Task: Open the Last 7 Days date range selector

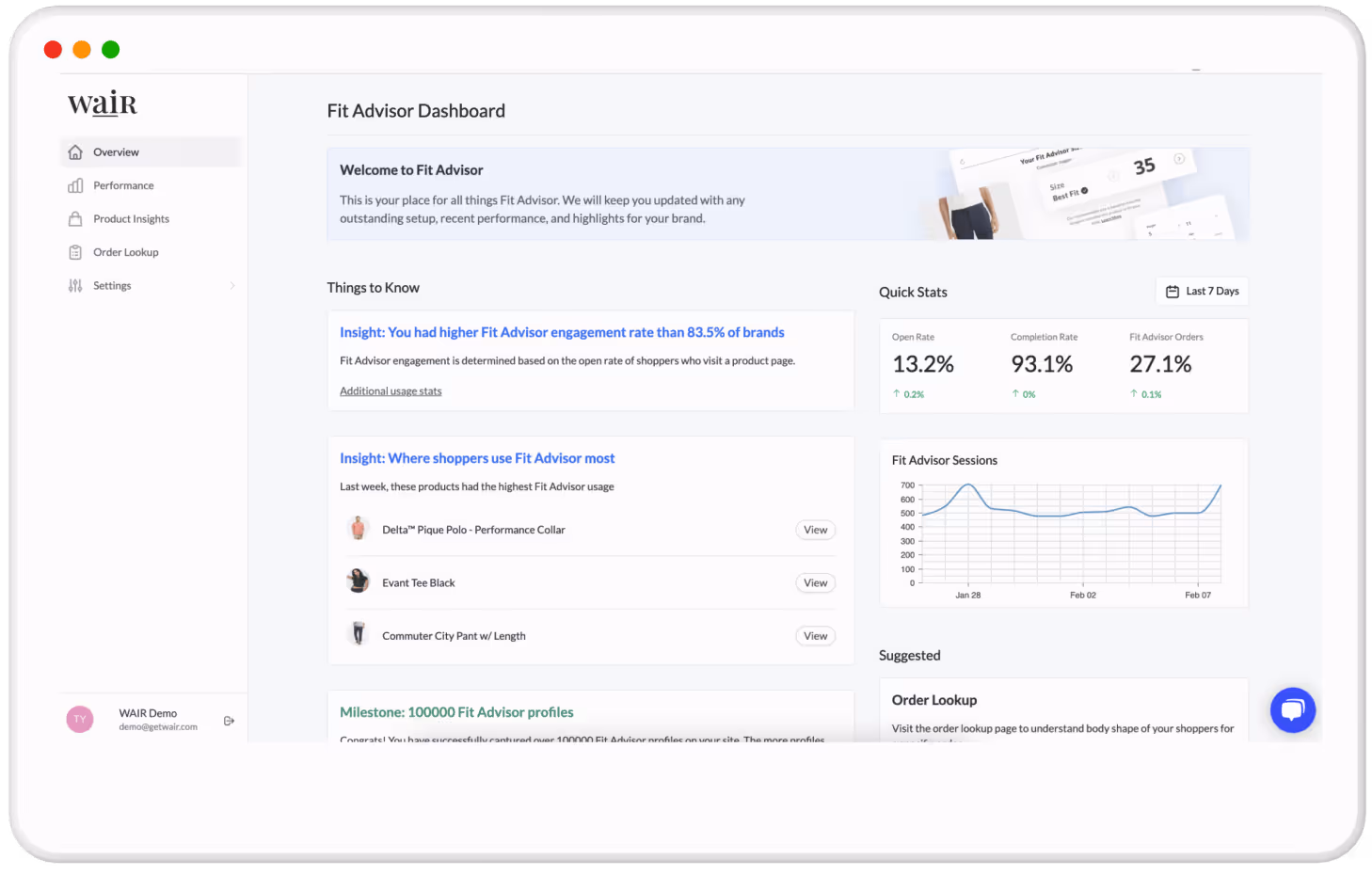Action: pos(1202,291)
